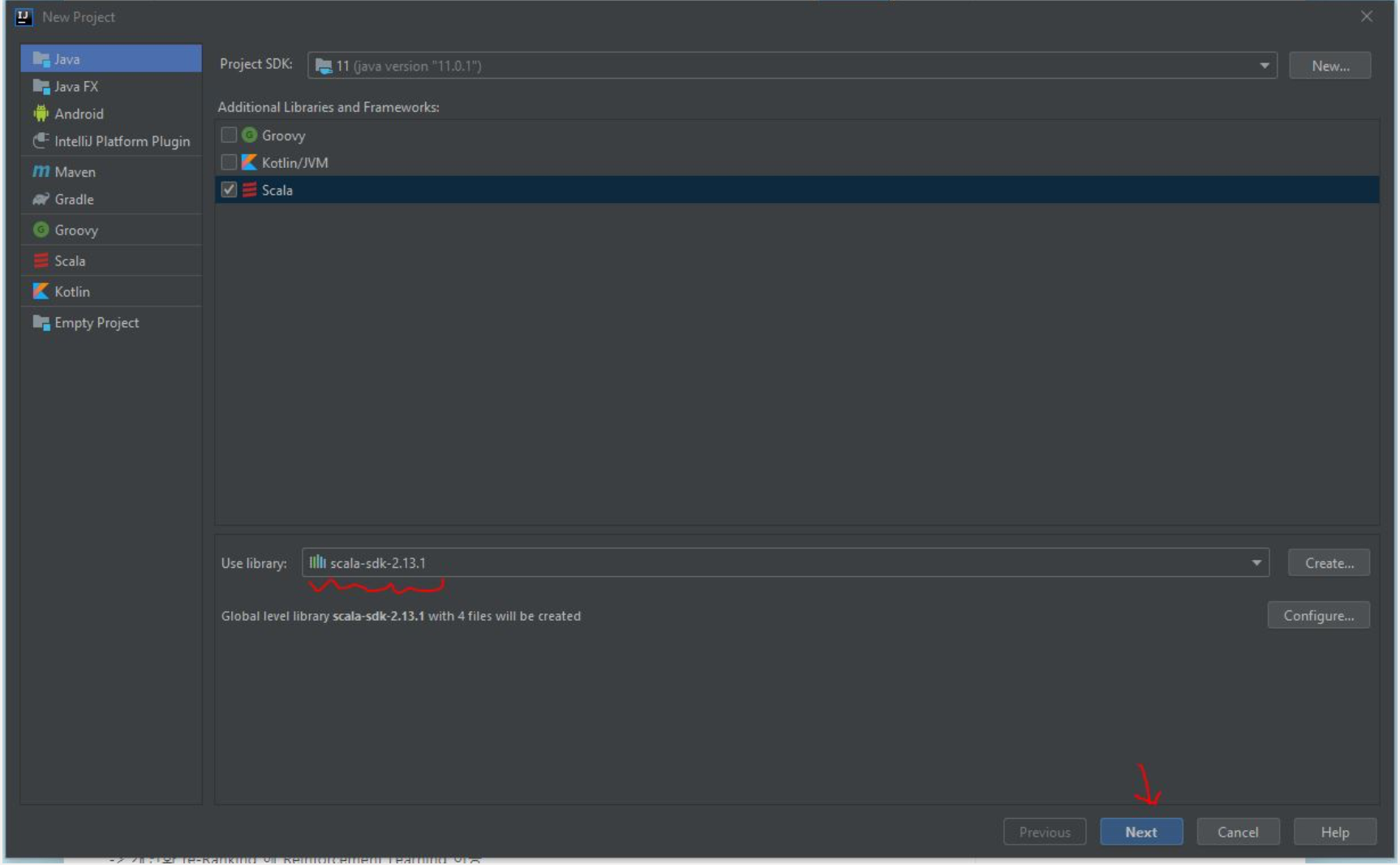Screen dimensions: 1400x865
Task: Click the scala-sdk-2.13.1 library field
Action: coord(785,562)
